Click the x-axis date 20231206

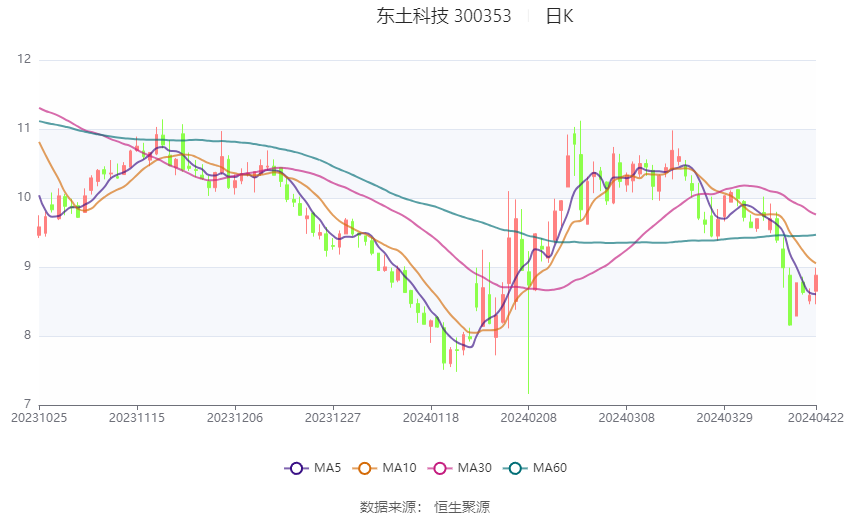235,418
